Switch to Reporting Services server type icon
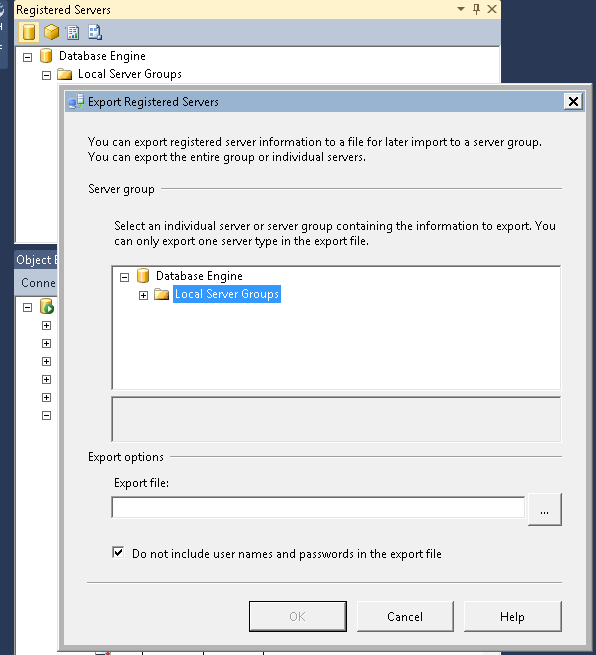 [73, 32]
